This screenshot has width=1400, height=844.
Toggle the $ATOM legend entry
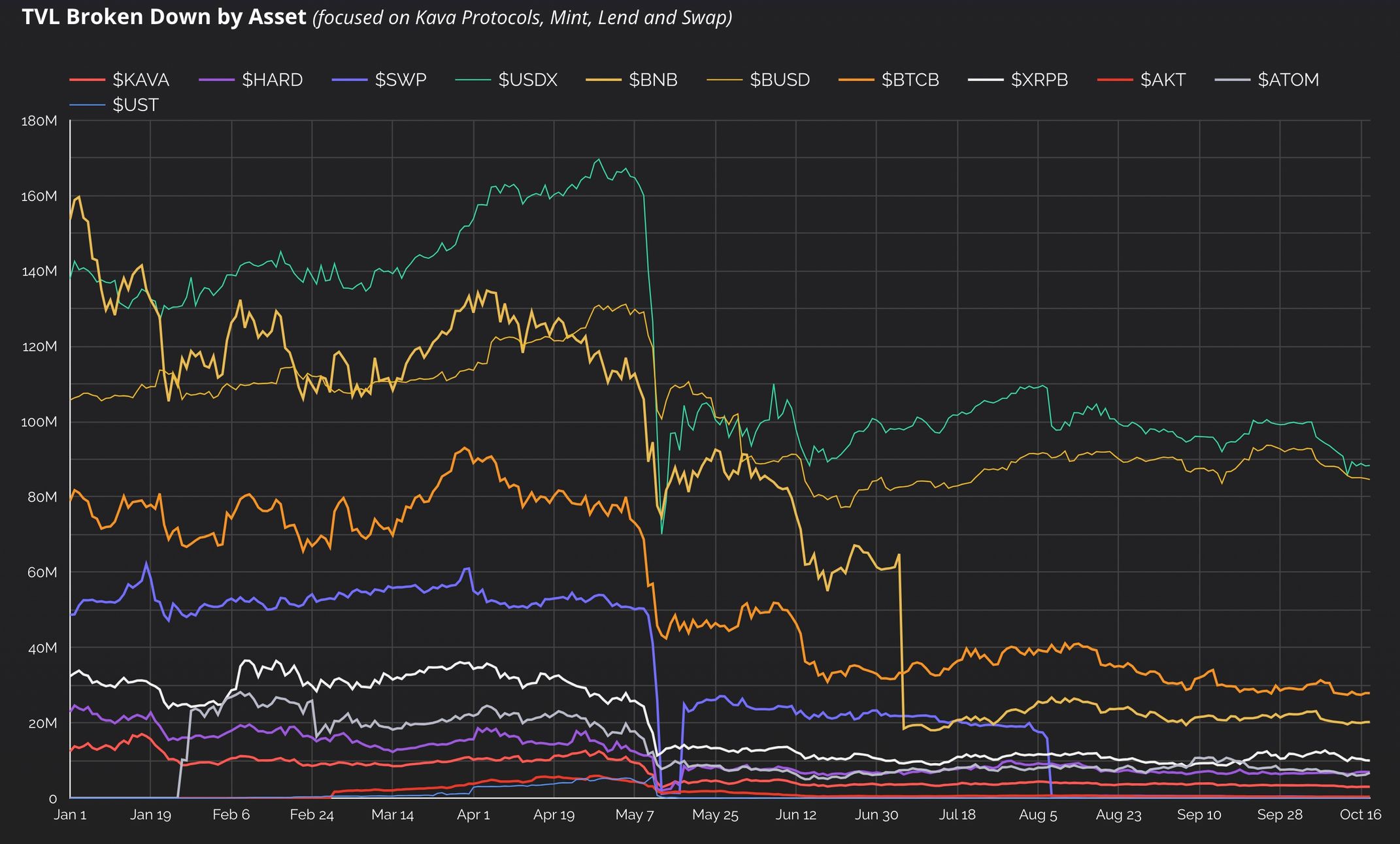pos(1288,80)
